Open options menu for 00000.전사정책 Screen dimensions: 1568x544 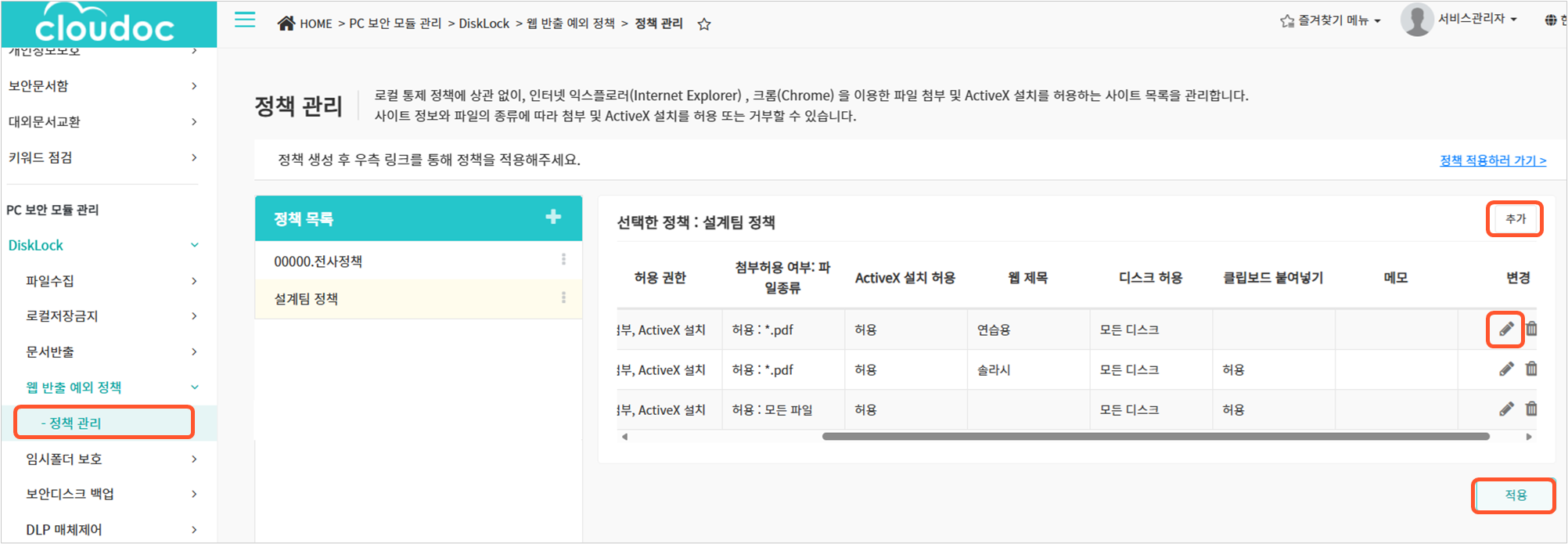pyautogui.click(x=563, y=260)
